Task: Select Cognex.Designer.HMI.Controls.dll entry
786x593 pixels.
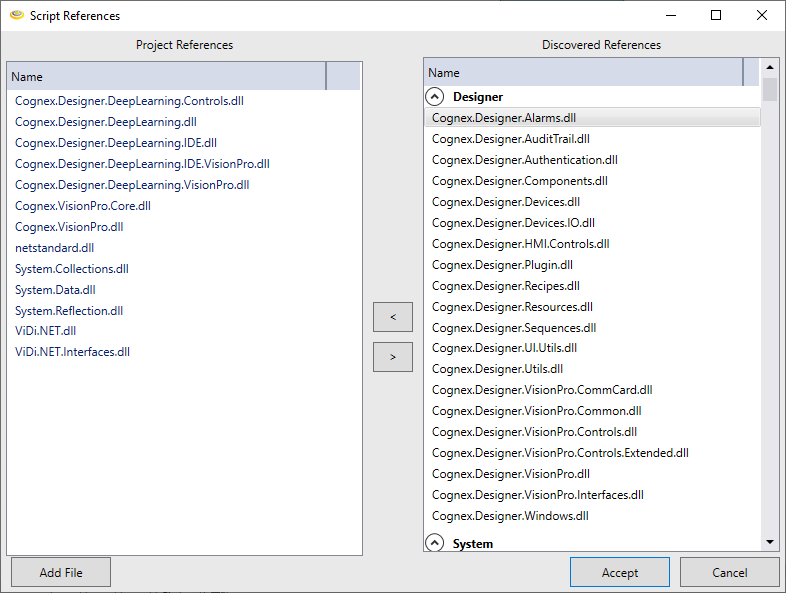Action: [520, 244]
